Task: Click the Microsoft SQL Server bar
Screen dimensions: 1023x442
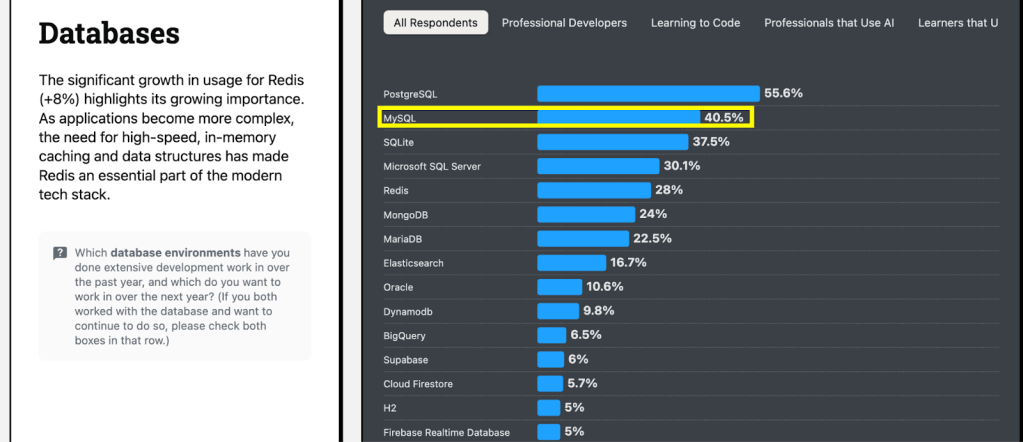Action: point(598,166)
